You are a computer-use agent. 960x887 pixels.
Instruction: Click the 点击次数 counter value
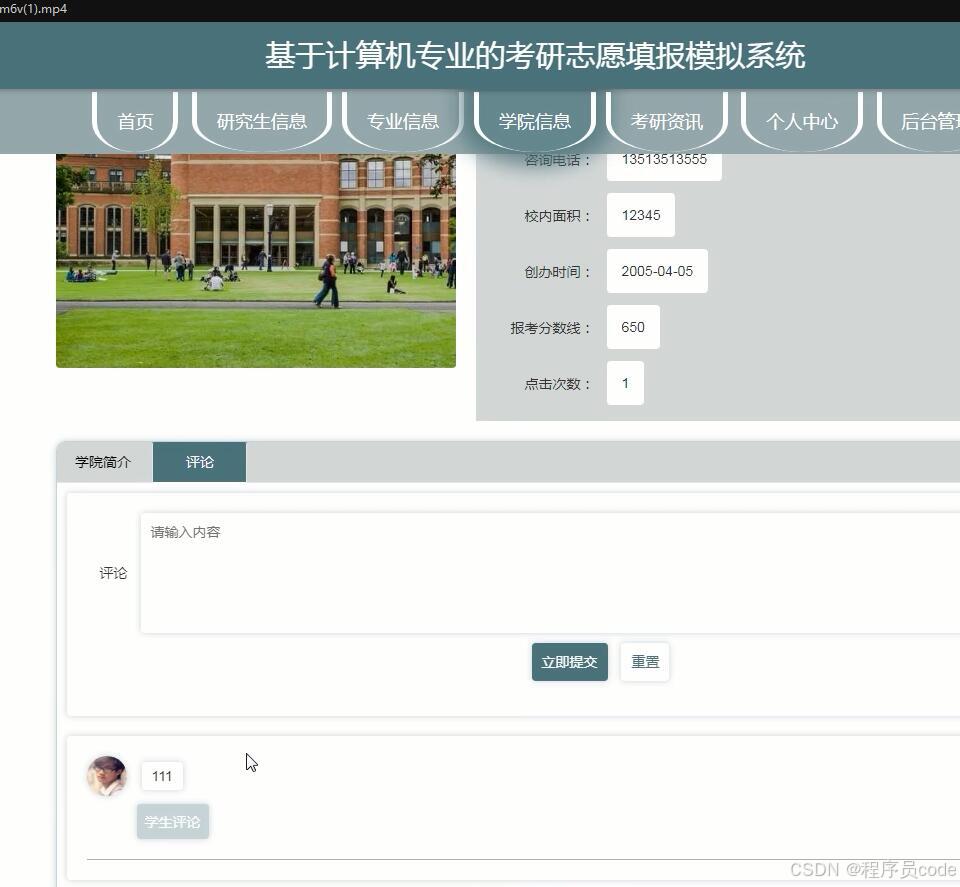(625, 383)
